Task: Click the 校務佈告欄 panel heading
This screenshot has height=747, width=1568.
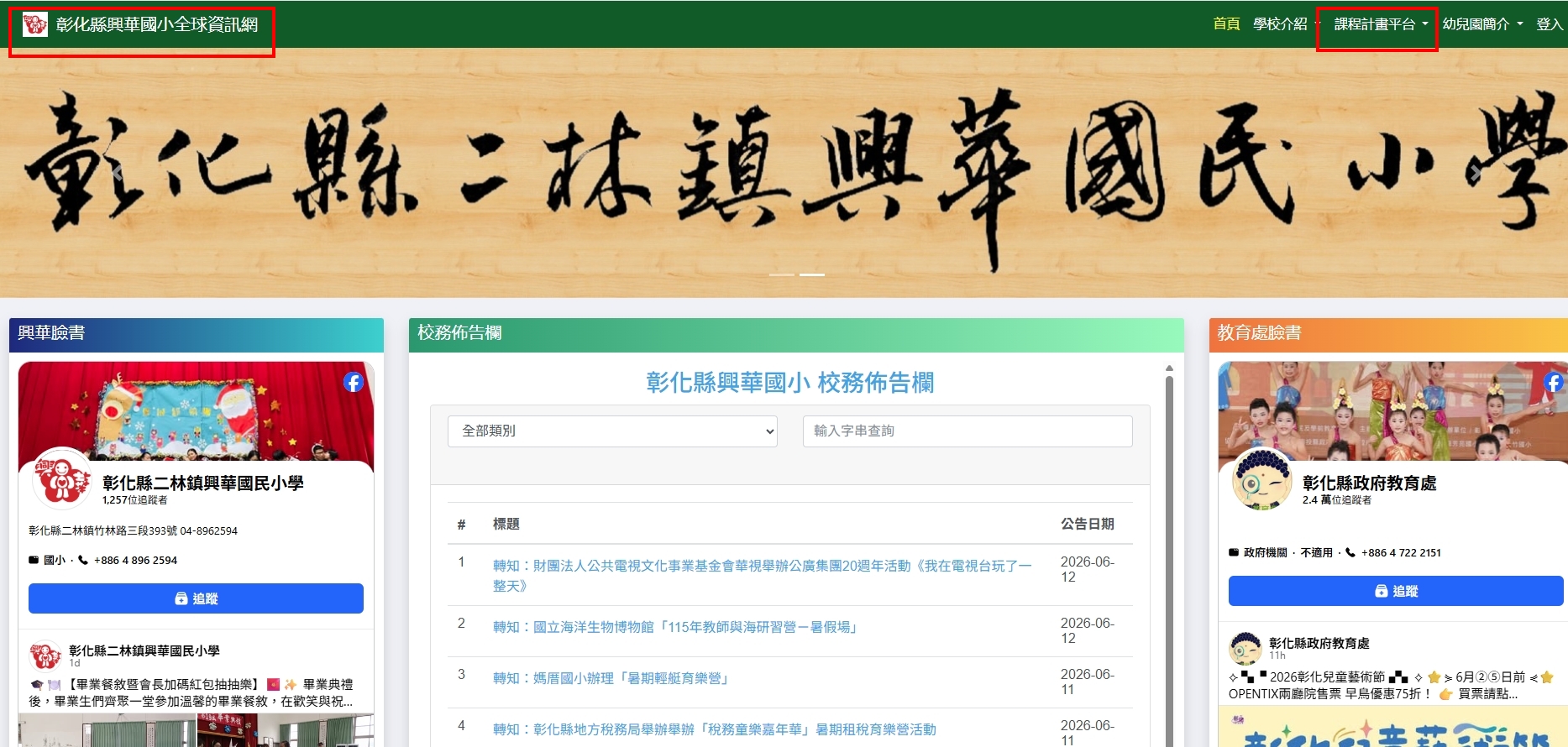Action: pyautogui.click(x=459, y=333)
